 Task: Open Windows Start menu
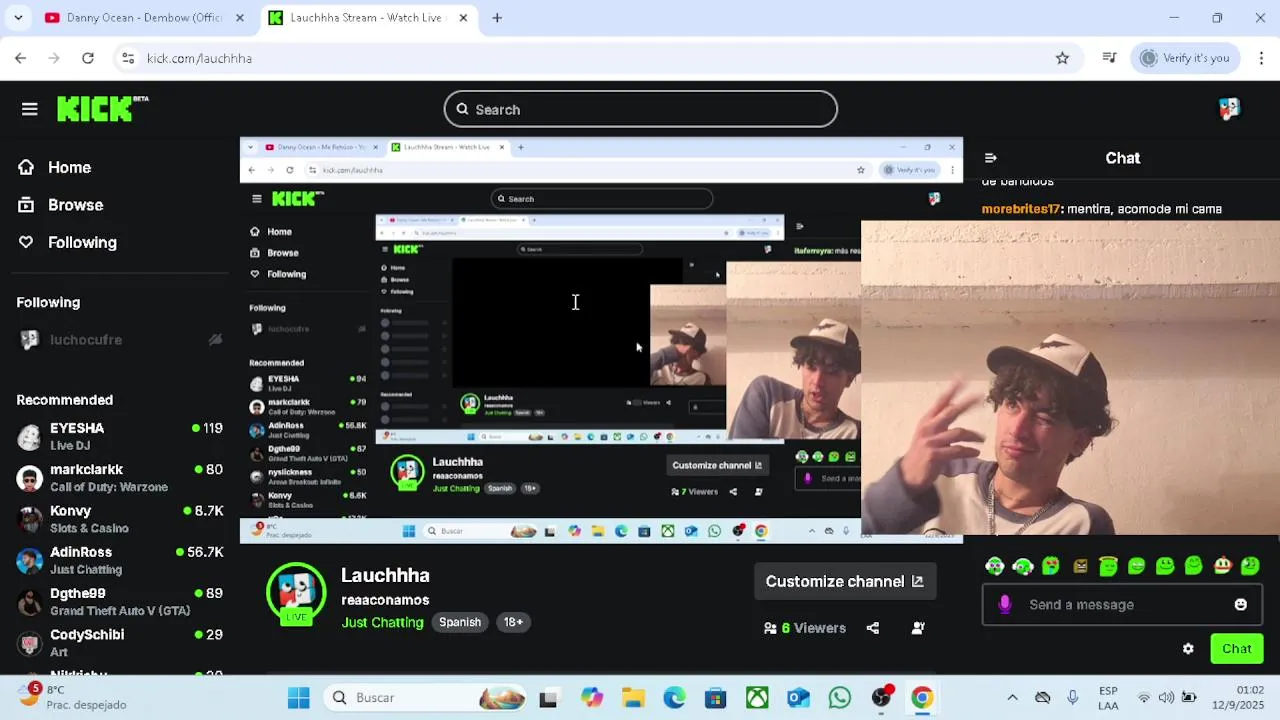click(x=298, y=697)
